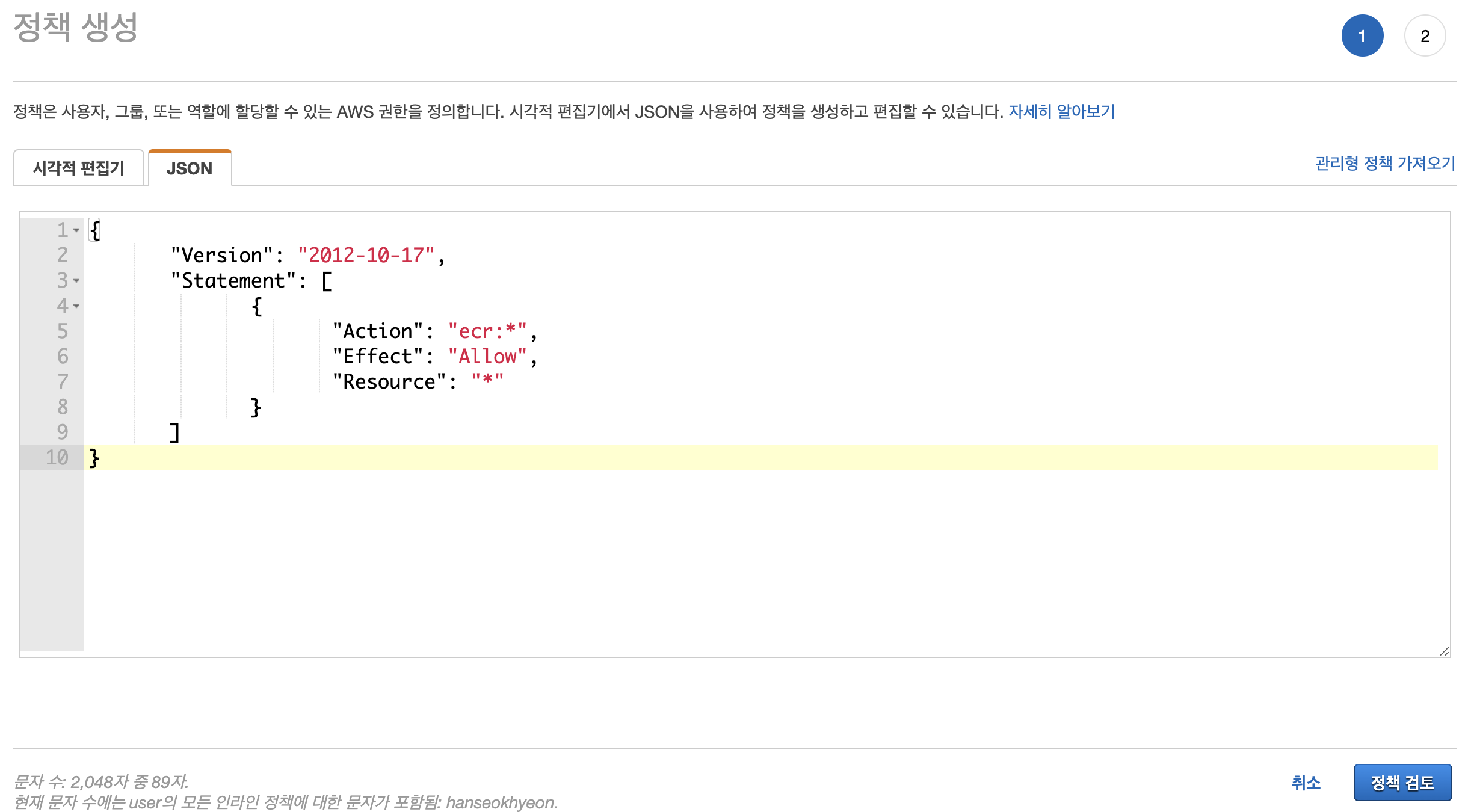1468x812 pixels.
Task: Collapse the fold arrow on line 4
Action: coord(76,306)
